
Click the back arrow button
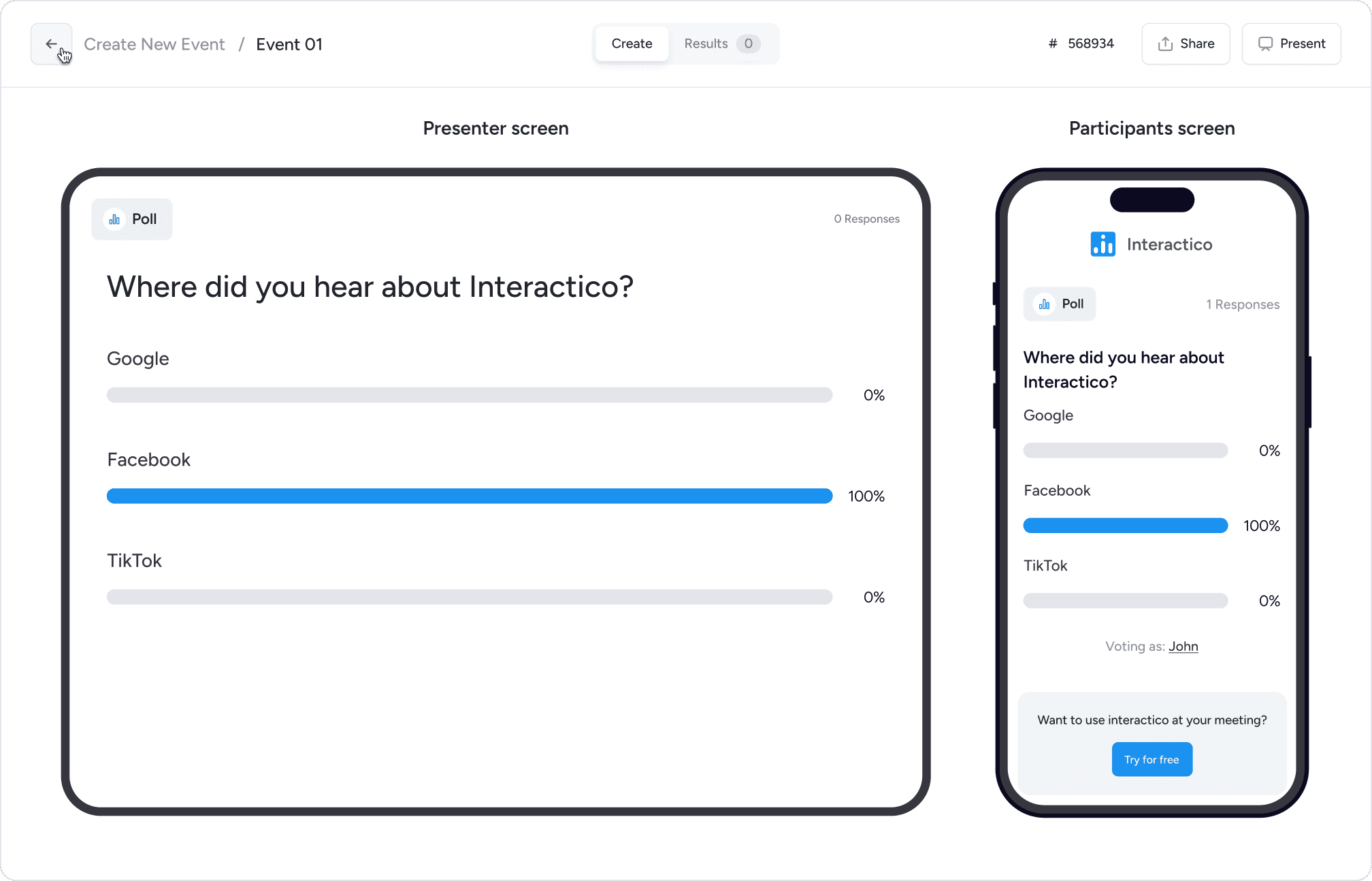pos(51,44)
